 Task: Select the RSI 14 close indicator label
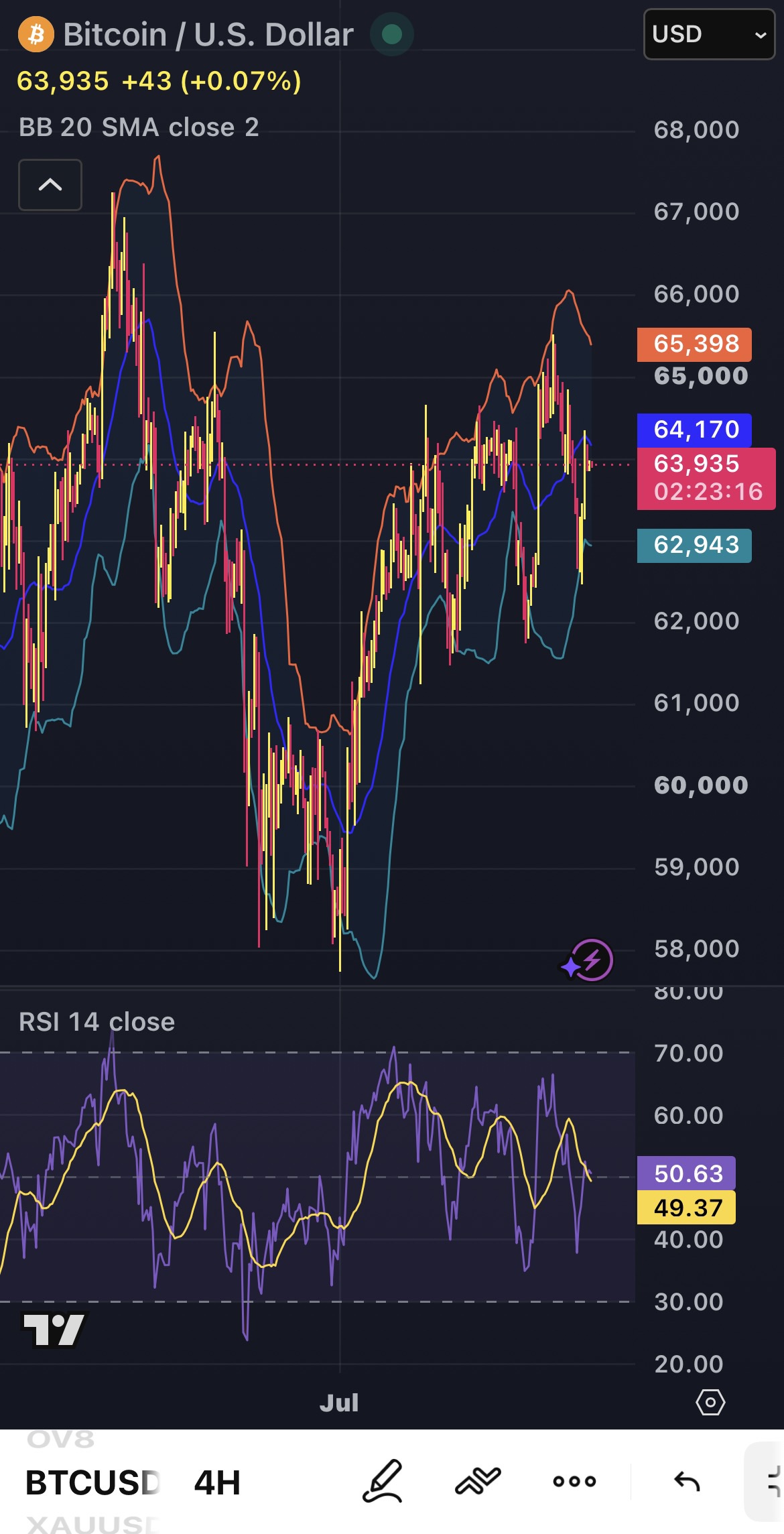(97, 1022)
